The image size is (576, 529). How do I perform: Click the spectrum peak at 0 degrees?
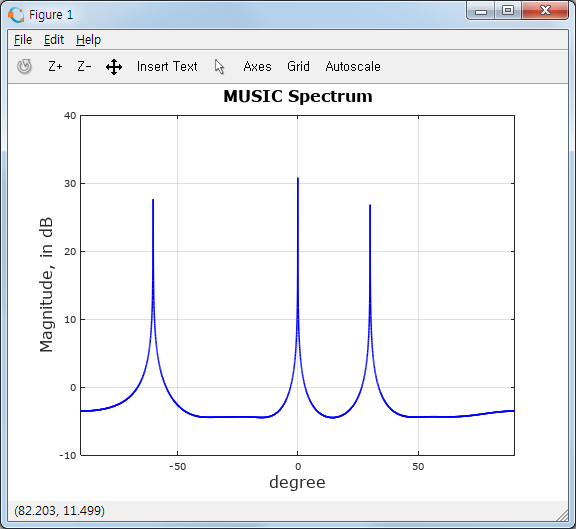coord(298,179)
